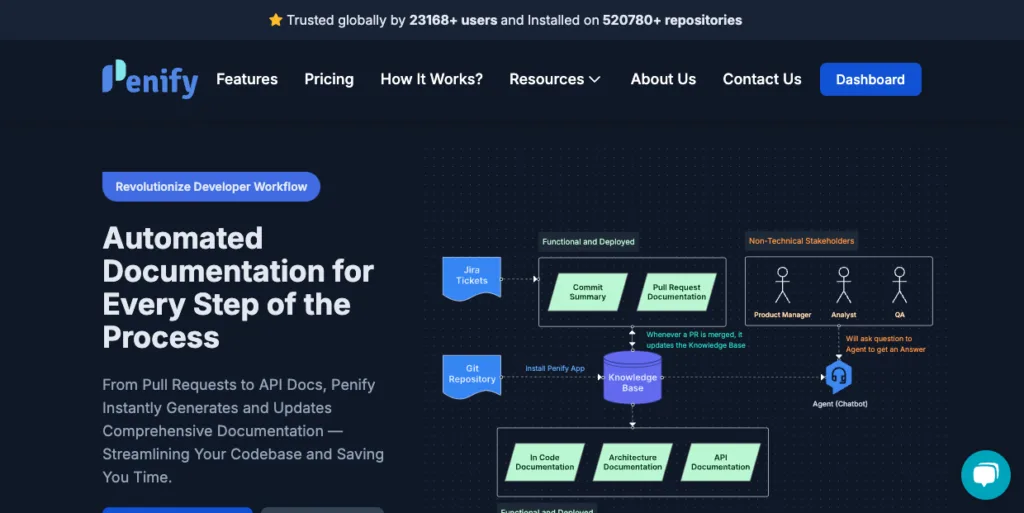Click the 'From Pull Requests to API Docs' paragraph
Screen dimensions: 1024x513
coord(243,431)
